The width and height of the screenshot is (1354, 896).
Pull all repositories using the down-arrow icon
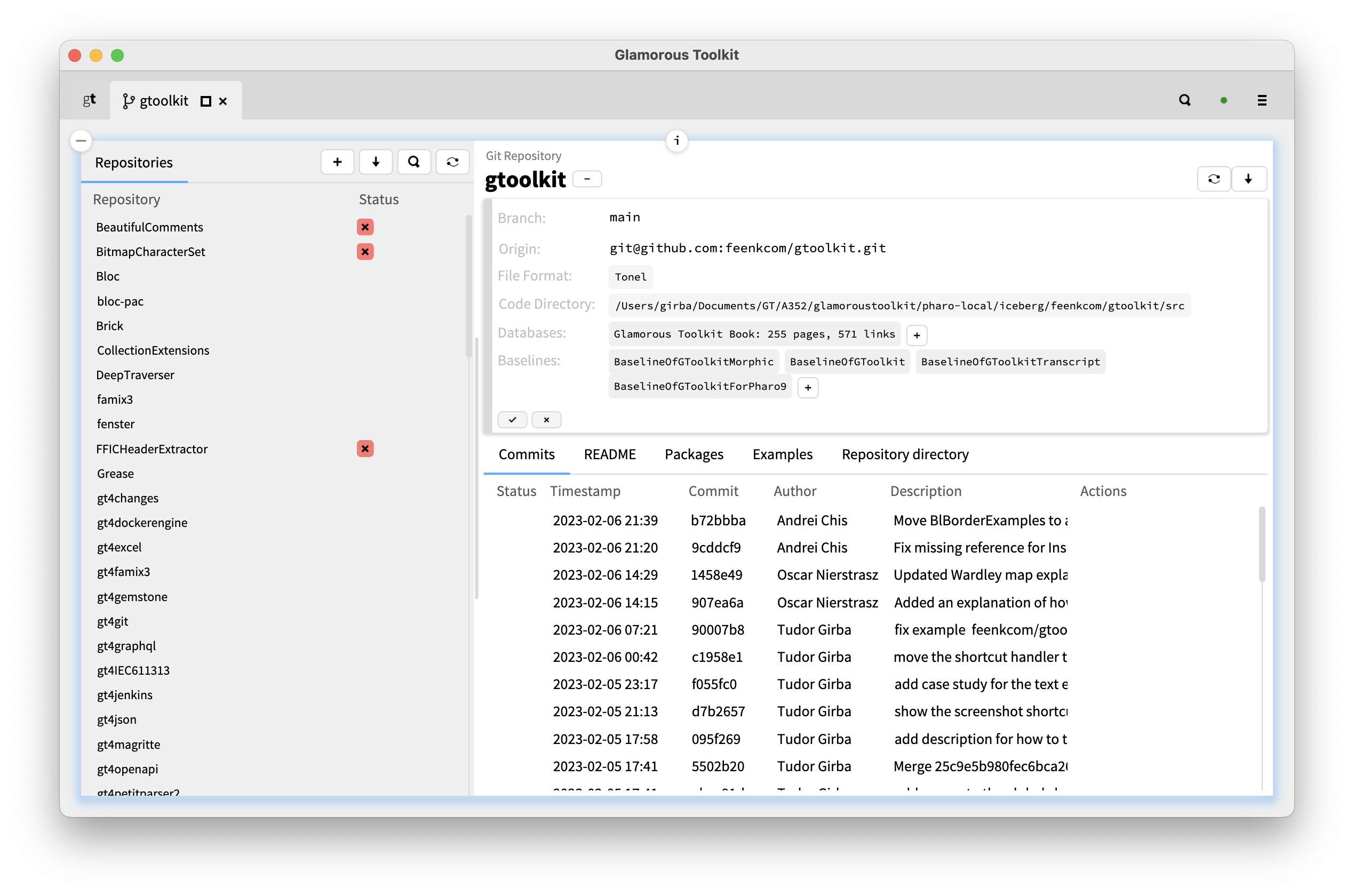376,162
